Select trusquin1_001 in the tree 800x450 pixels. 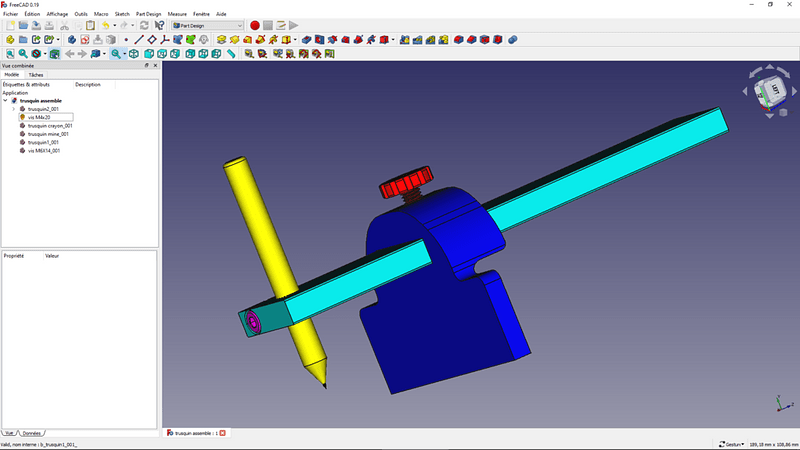43,142
